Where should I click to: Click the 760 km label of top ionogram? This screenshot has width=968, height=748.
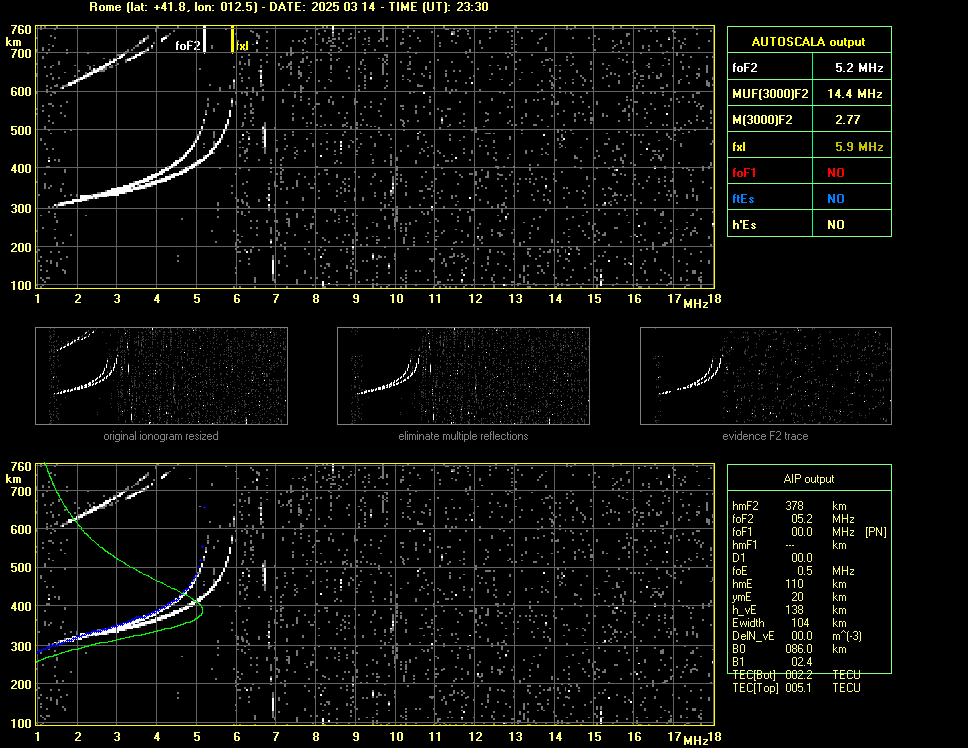21,30
